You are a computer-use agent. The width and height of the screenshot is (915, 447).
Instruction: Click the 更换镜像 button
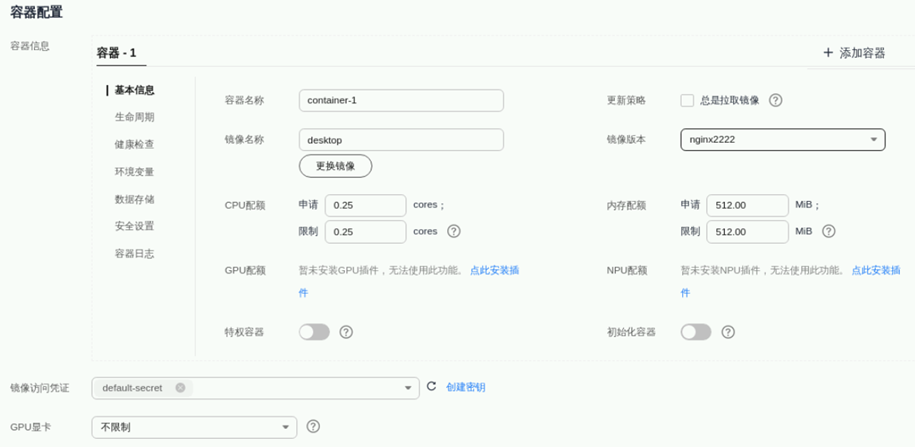coord(335,166)
